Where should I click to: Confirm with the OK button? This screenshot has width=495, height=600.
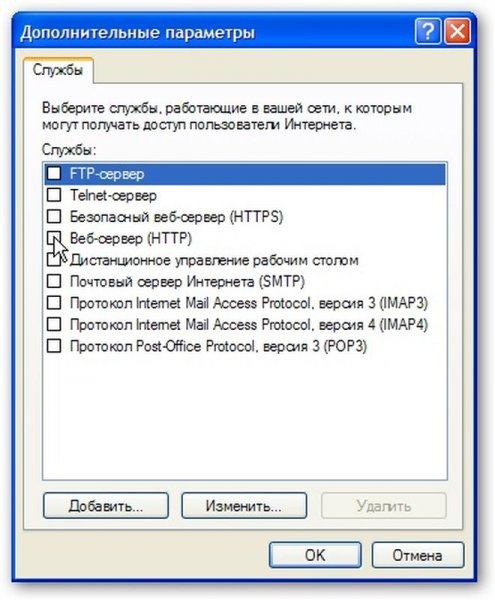[315, 555]
